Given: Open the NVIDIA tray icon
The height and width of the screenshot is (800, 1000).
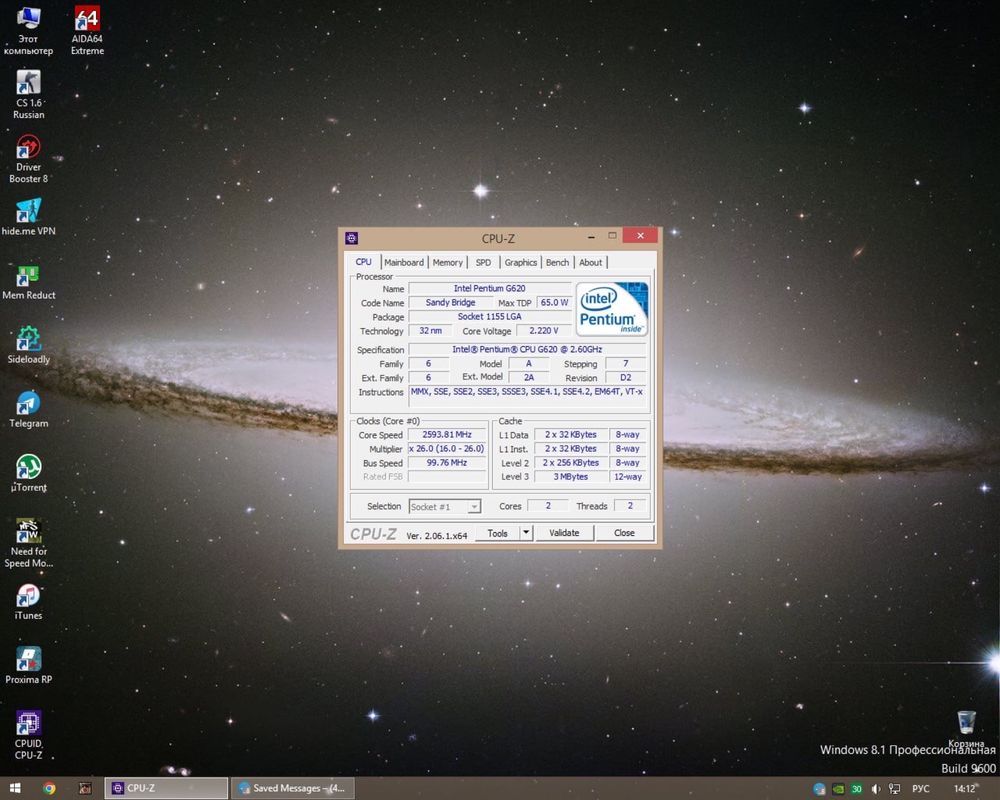Looking at the screenshot, I should [839, 789].
